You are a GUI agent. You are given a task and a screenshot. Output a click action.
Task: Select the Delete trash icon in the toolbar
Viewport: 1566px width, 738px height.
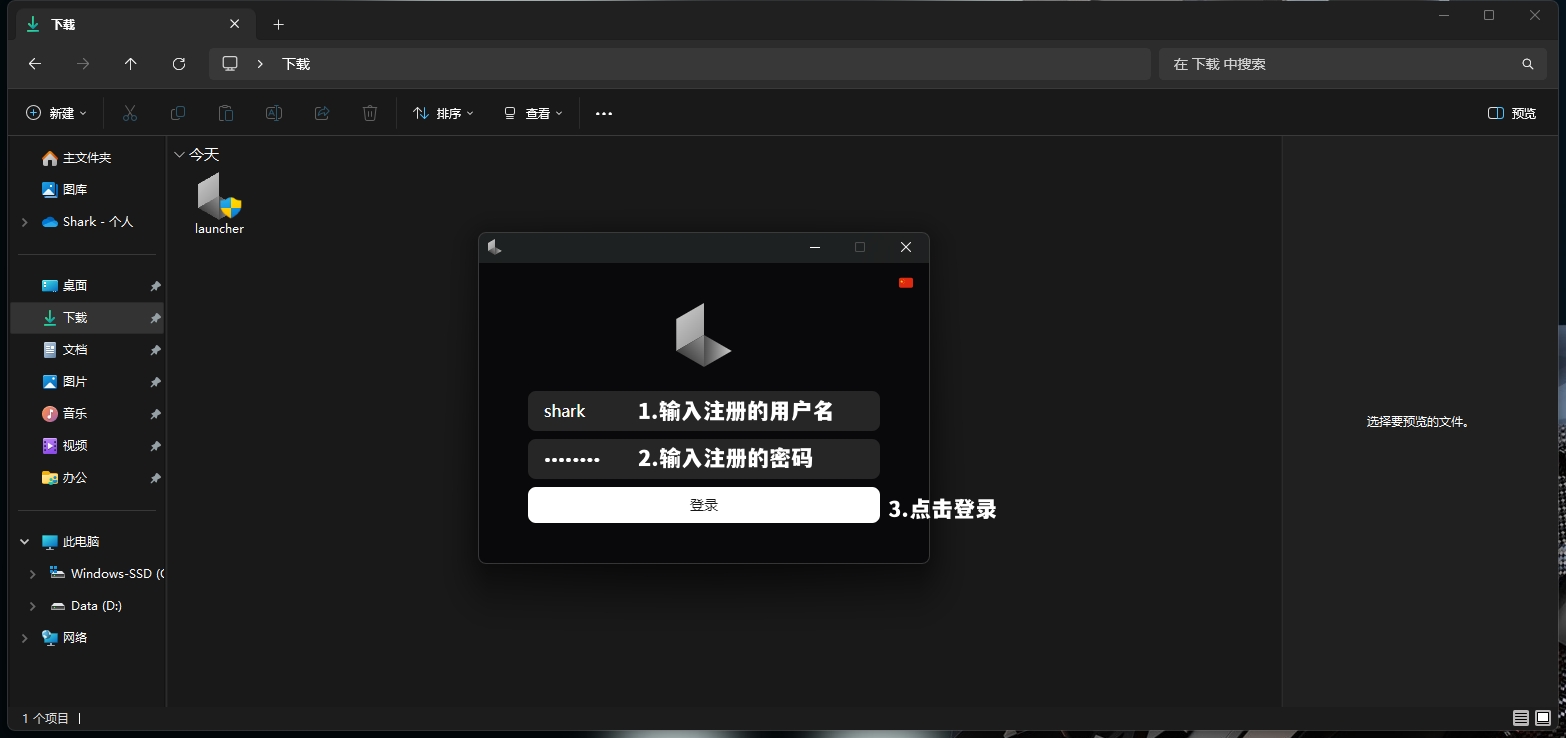tap(369, 113)
